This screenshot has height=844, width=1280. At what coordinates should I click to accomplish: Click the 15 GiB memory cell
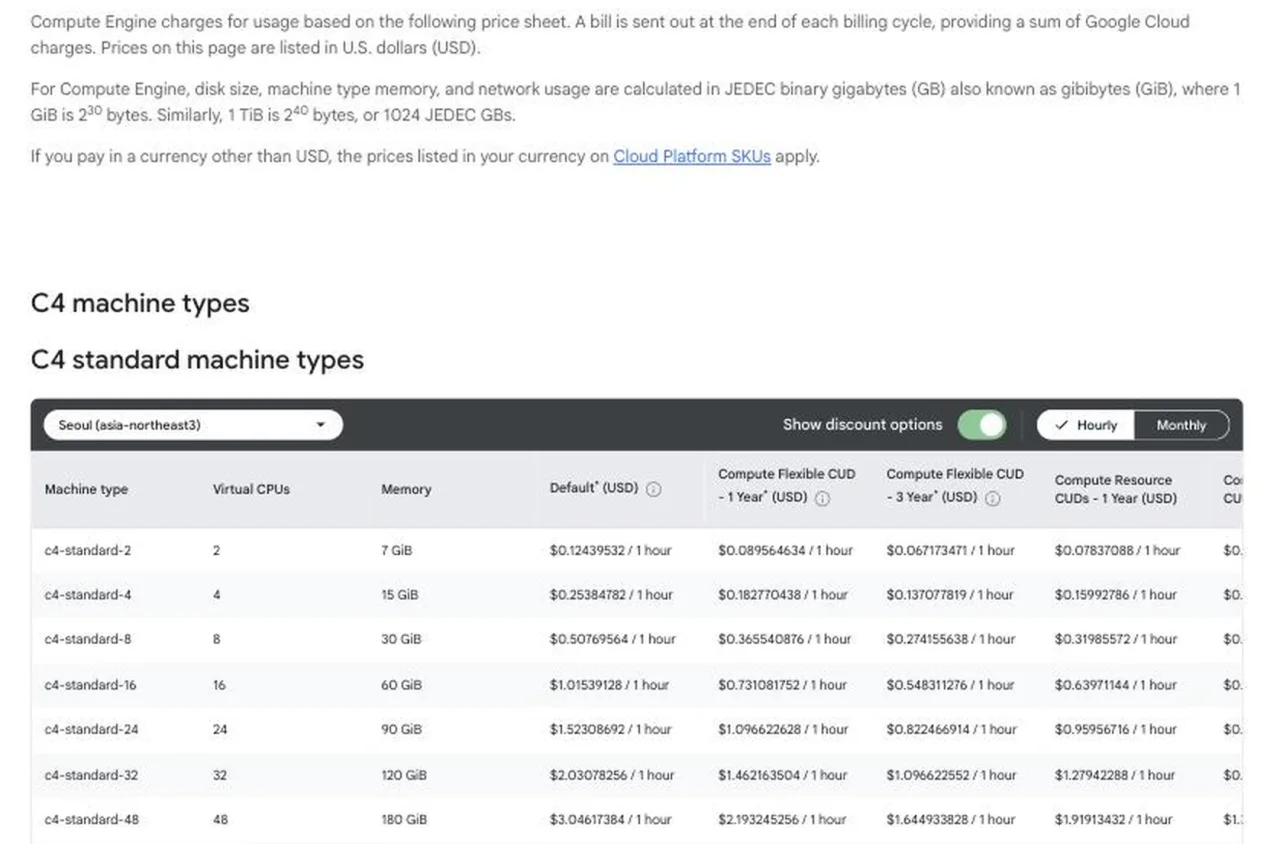(x=400, y=594)
